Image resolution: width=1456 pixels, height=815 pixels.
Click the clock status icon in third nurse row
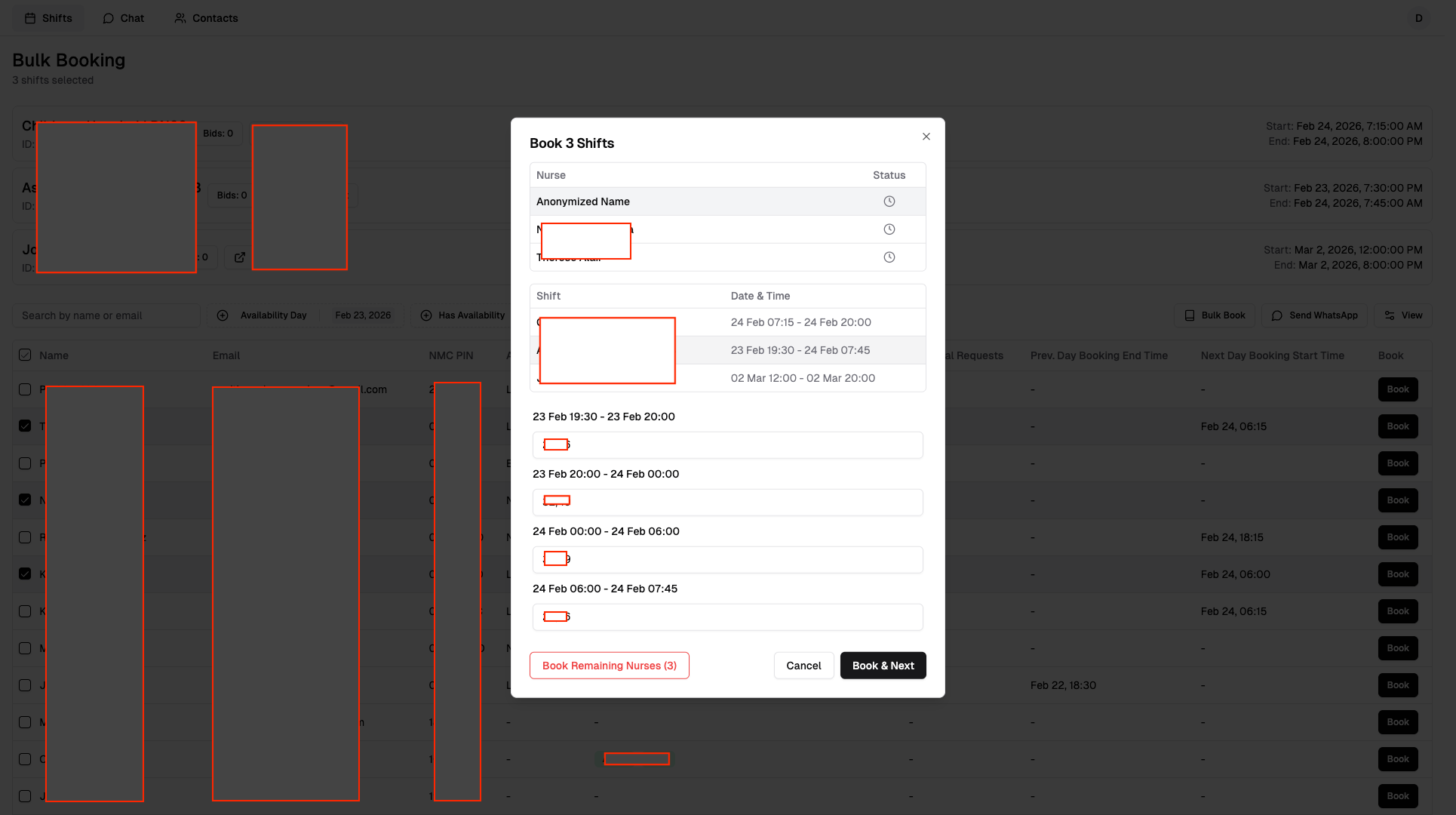click(x=889, y=257)
